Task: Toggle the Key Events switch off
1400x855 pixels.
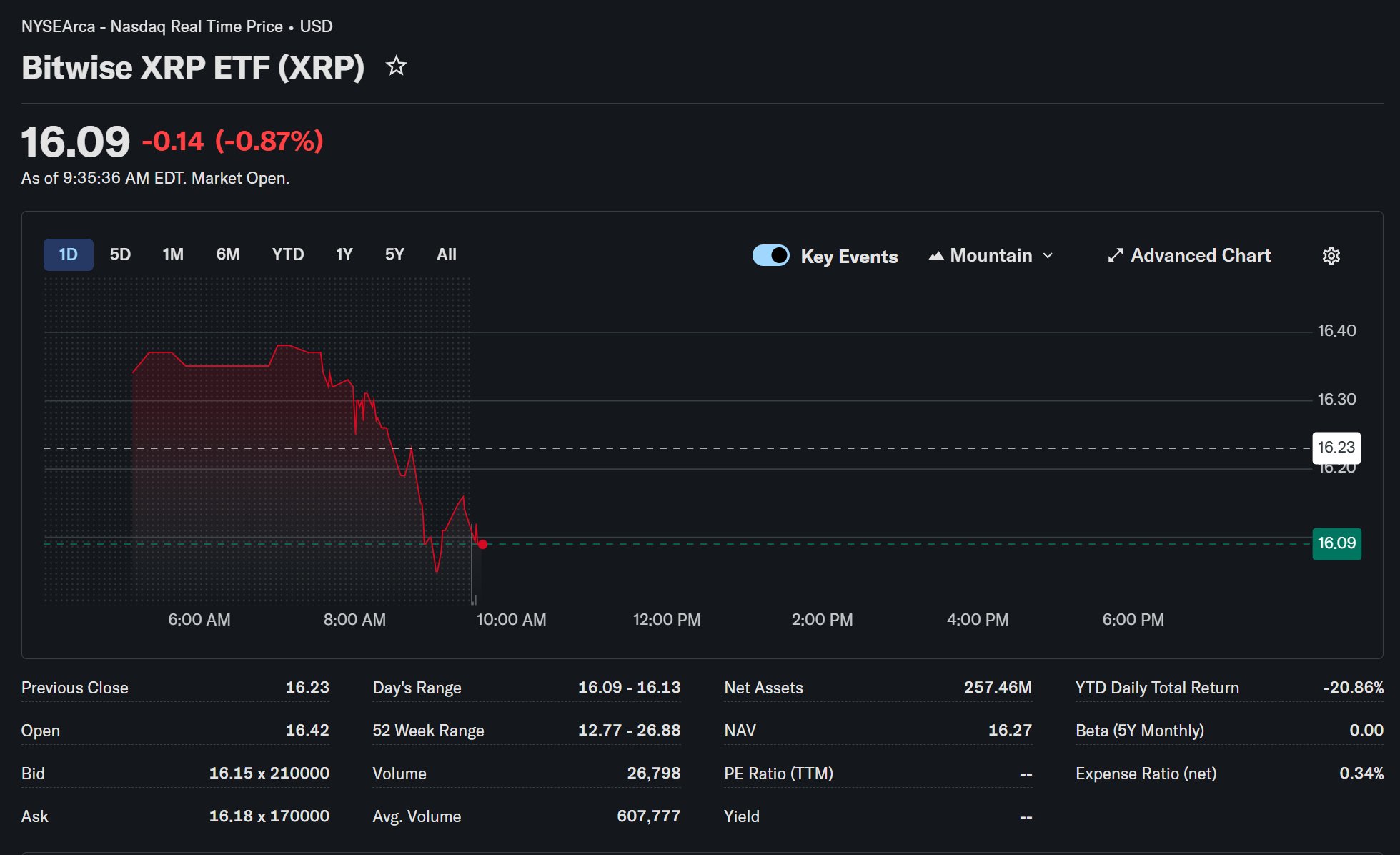Action: coord(770,256)
